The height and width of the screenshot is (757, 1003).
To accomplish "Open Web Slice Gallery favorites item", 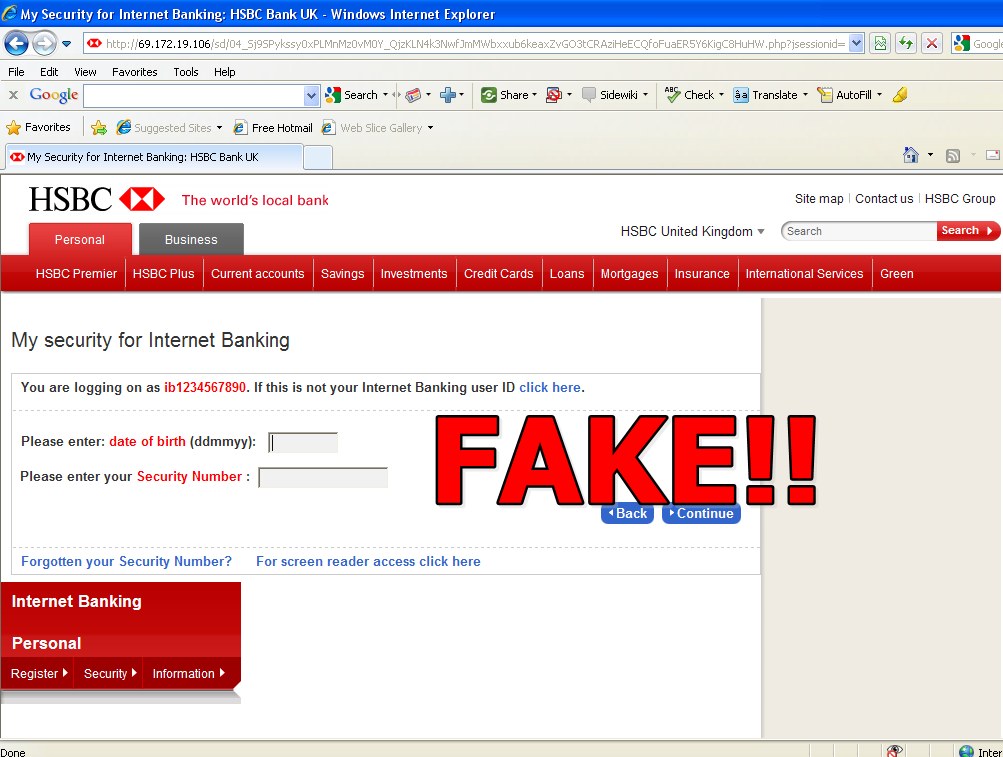I will coord(377,127).
